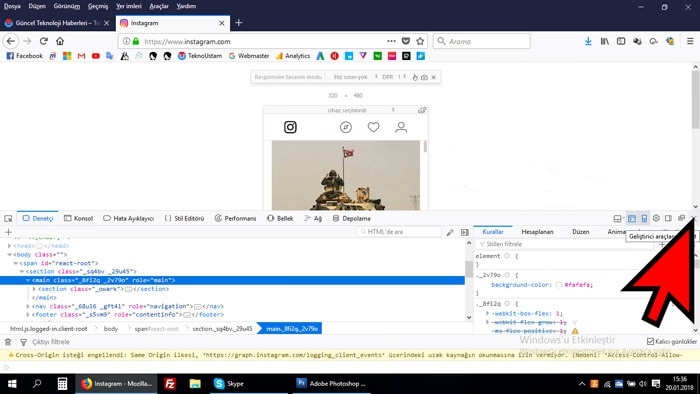Toggle the Kalıcı günlükler checkbox
700x394 pixels.
coord(650,342)
